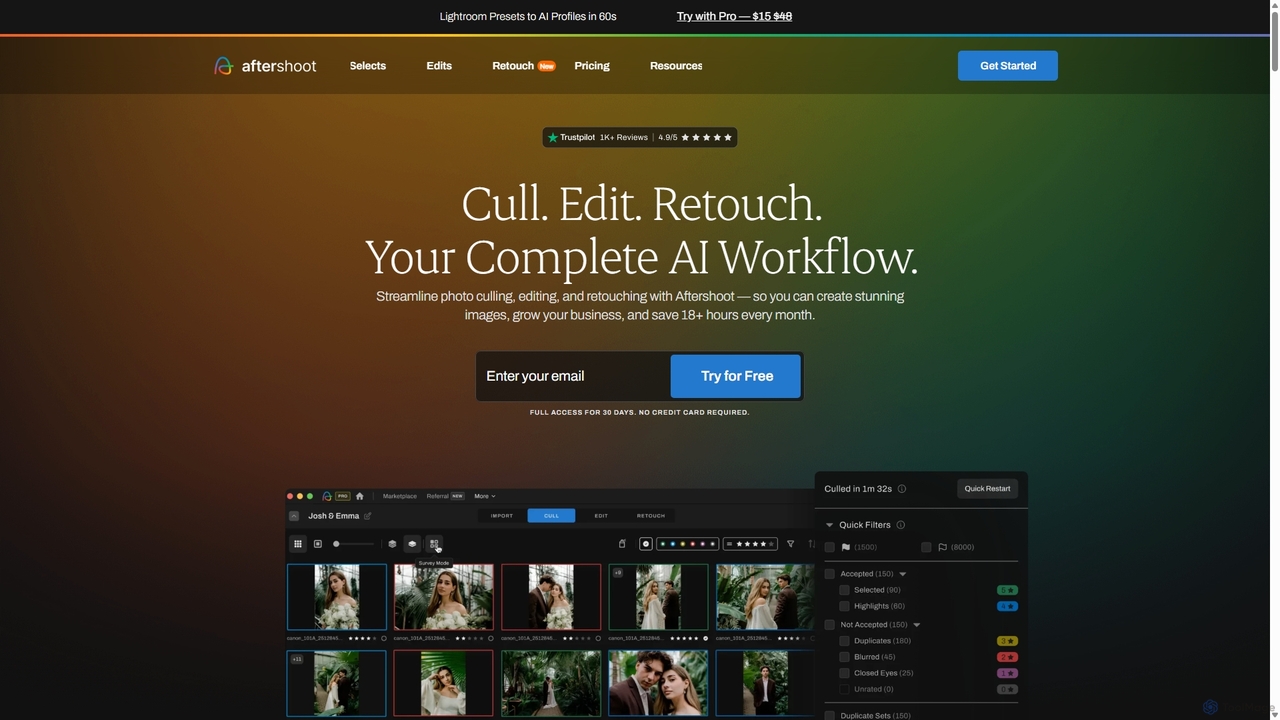Click the green 5-star badge for Selected
Screen dimensions: 1280x720
pos(1007,590)
